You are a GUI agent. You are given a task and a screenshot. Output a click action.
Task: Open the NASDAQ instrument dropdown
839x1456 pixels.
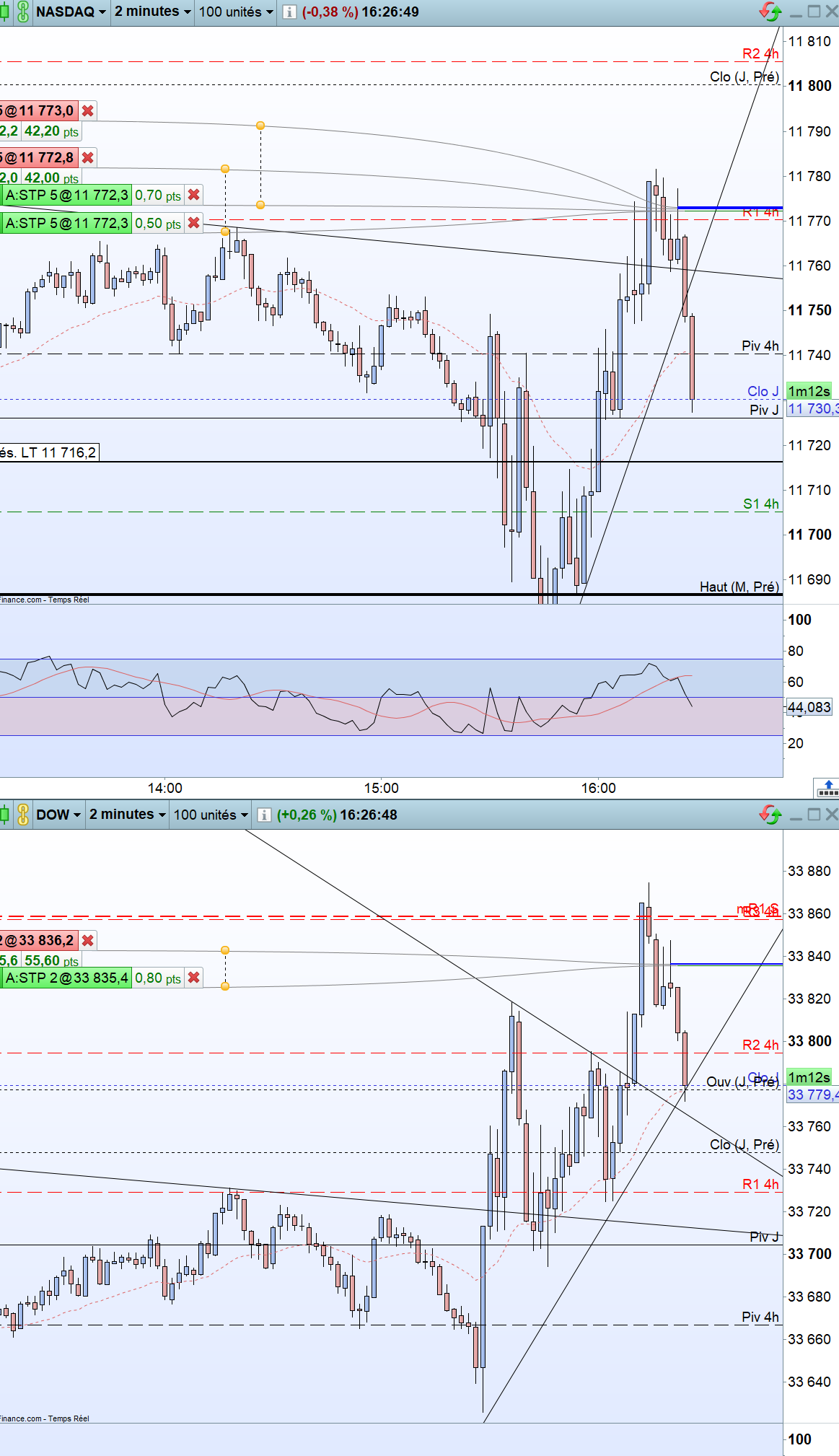pyautogui.click(x=71, y=12)
